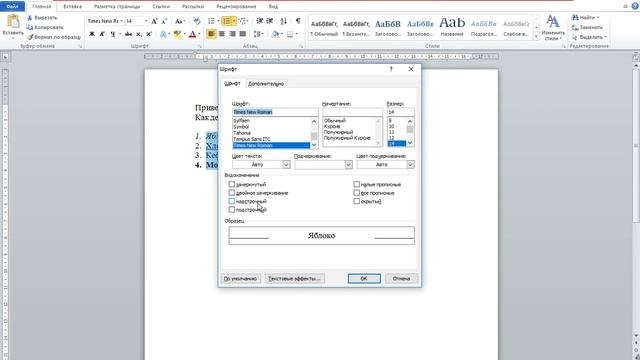Switch to the References (Ссылки) ribbon tab
This screenshot has height=360, width=640.
[161, 7]
